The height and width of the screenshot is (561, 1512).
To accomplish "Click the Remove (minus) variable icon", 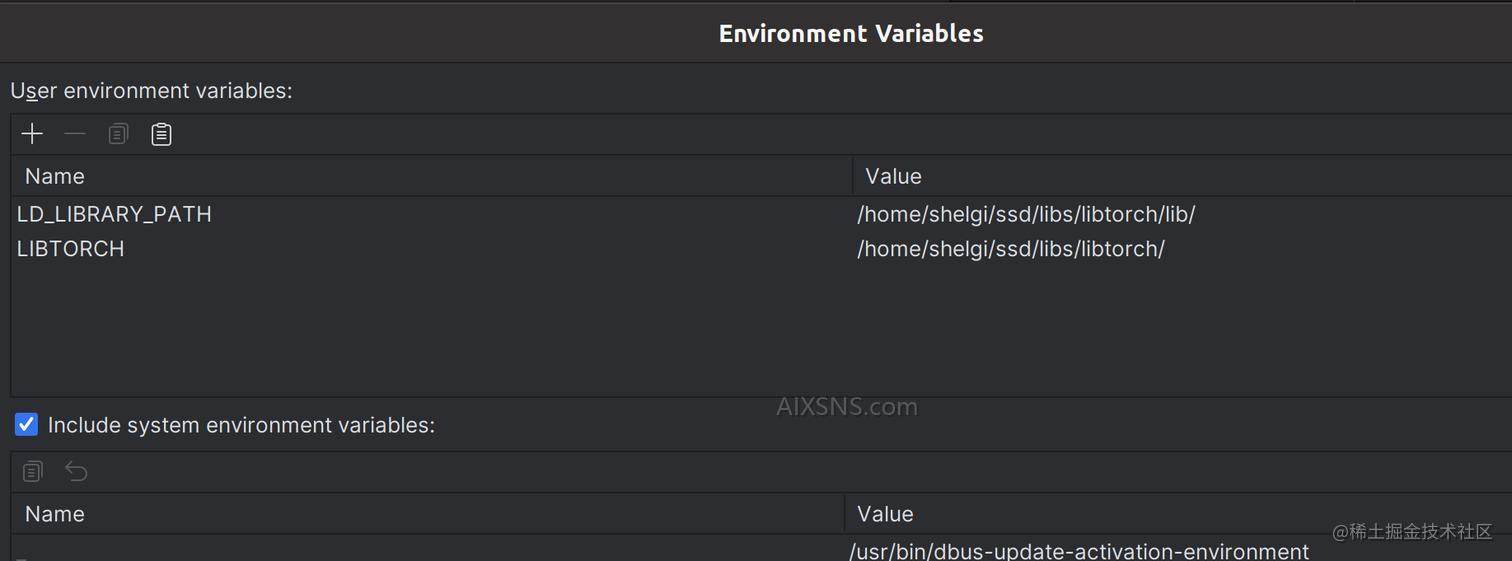I will pos(75,134).
